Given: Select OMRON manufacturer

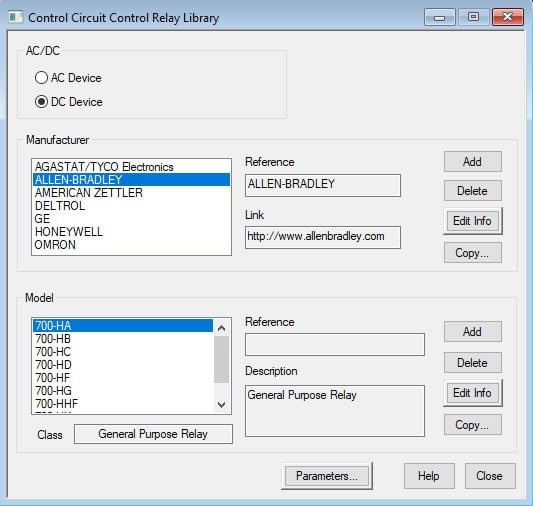Looking at the screenshot, I should tap(131, 244).
